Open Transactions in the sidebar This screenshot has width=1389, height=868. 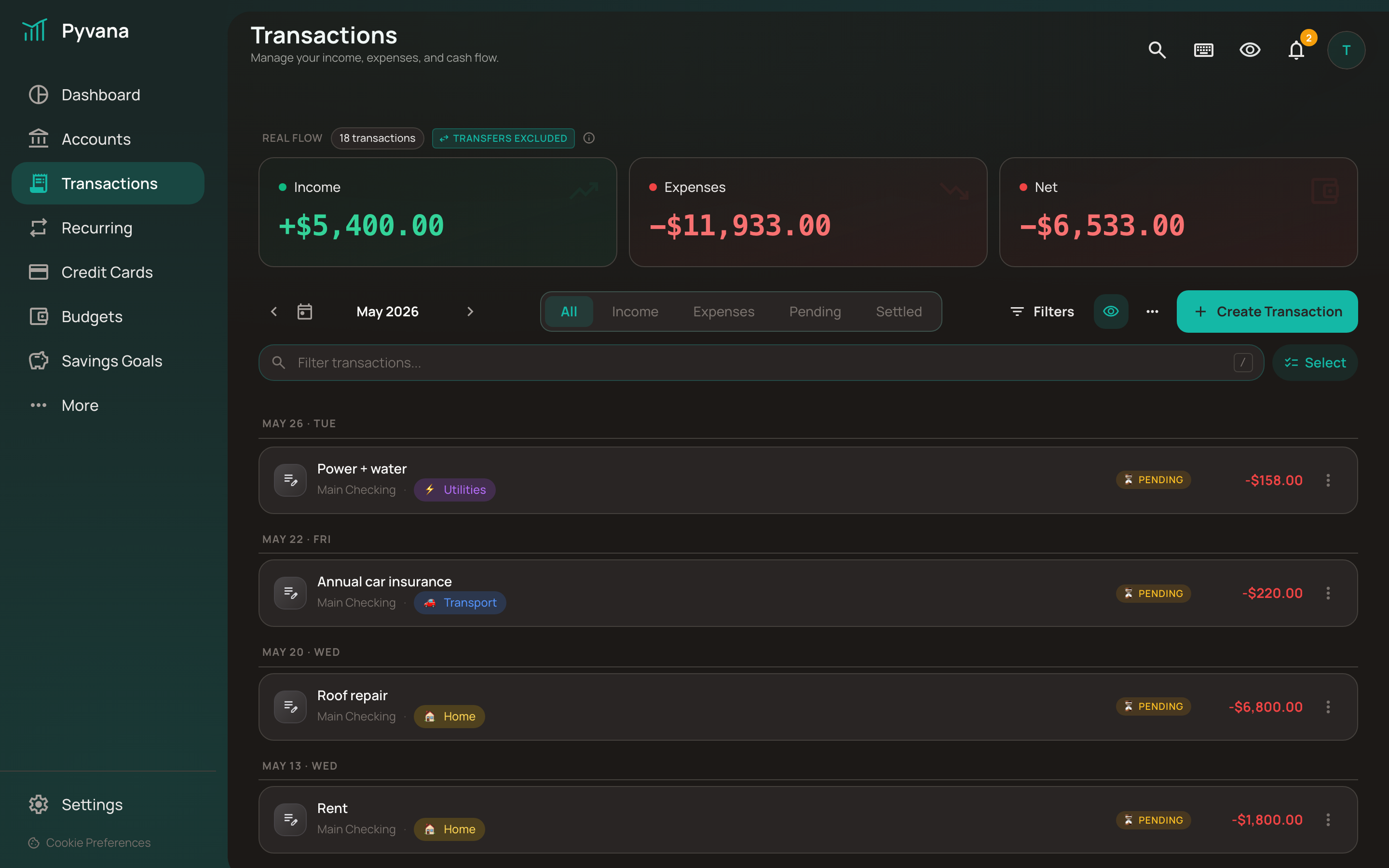point(108,183)
